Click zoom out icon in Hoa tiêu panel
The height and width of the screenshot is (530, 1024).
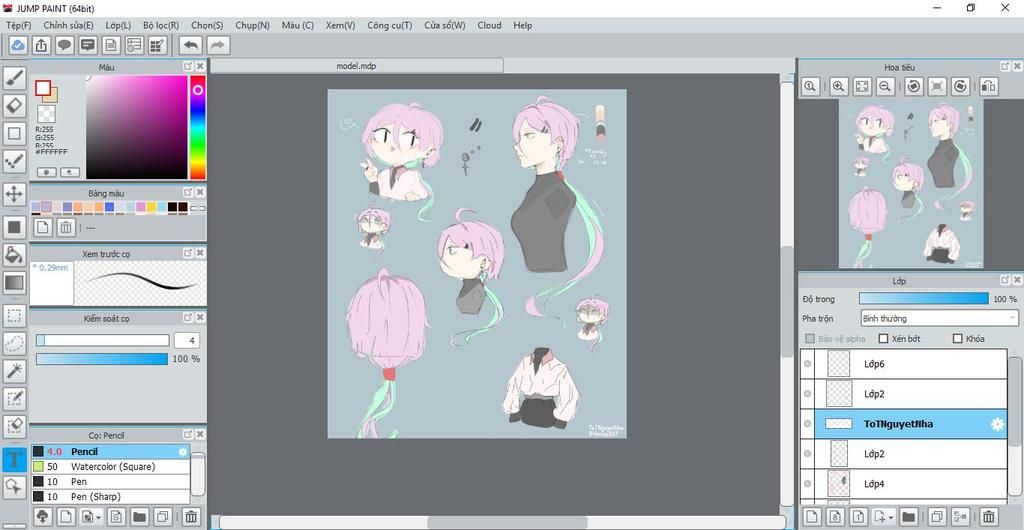pyautogui.click(x=885, y=86)
